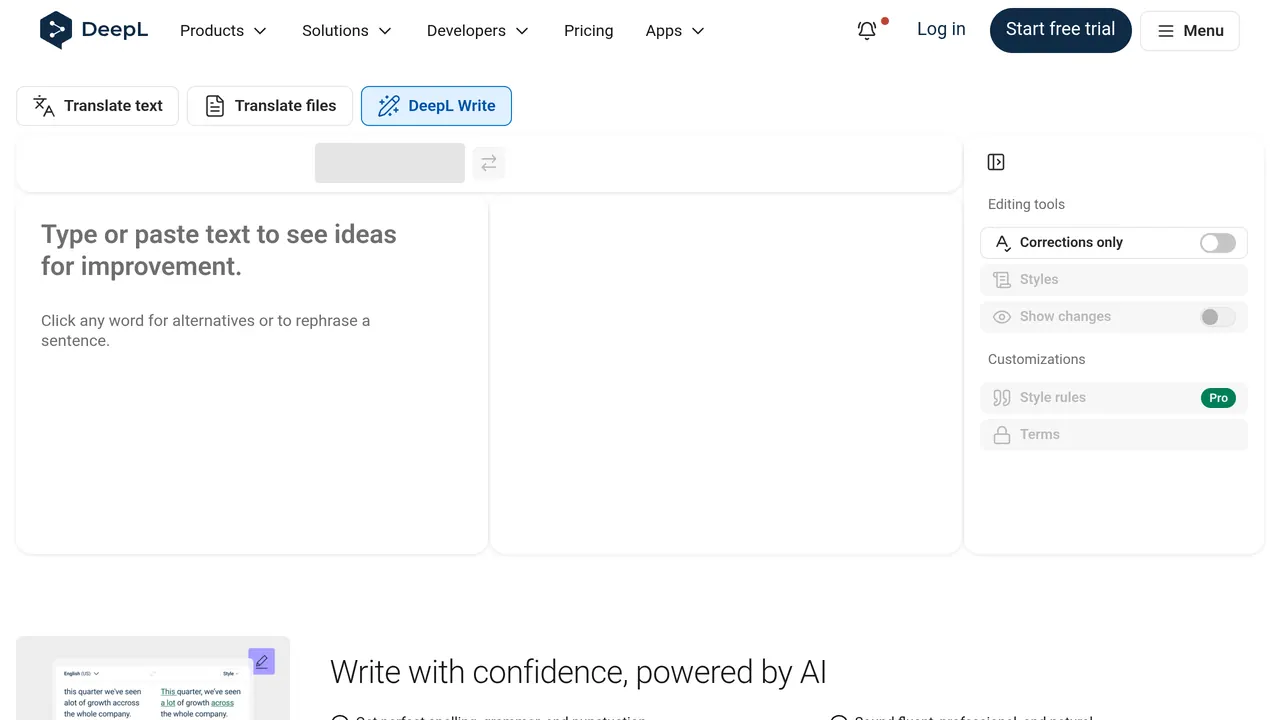Click the Terms lock icon

tap(1002, 435)
